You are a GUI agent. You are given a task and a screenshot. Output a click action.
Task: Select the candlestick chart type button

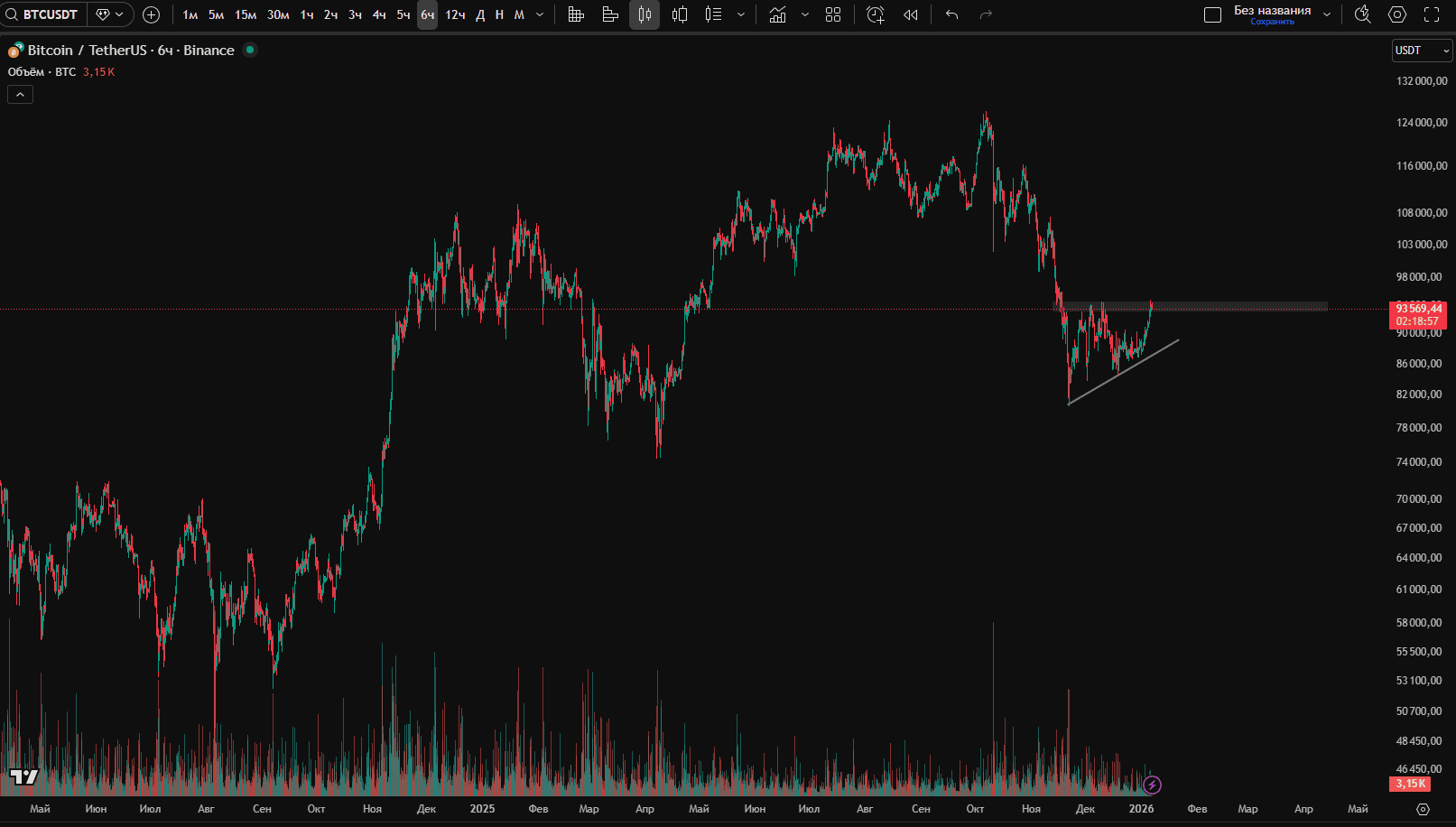click(645, 14)
